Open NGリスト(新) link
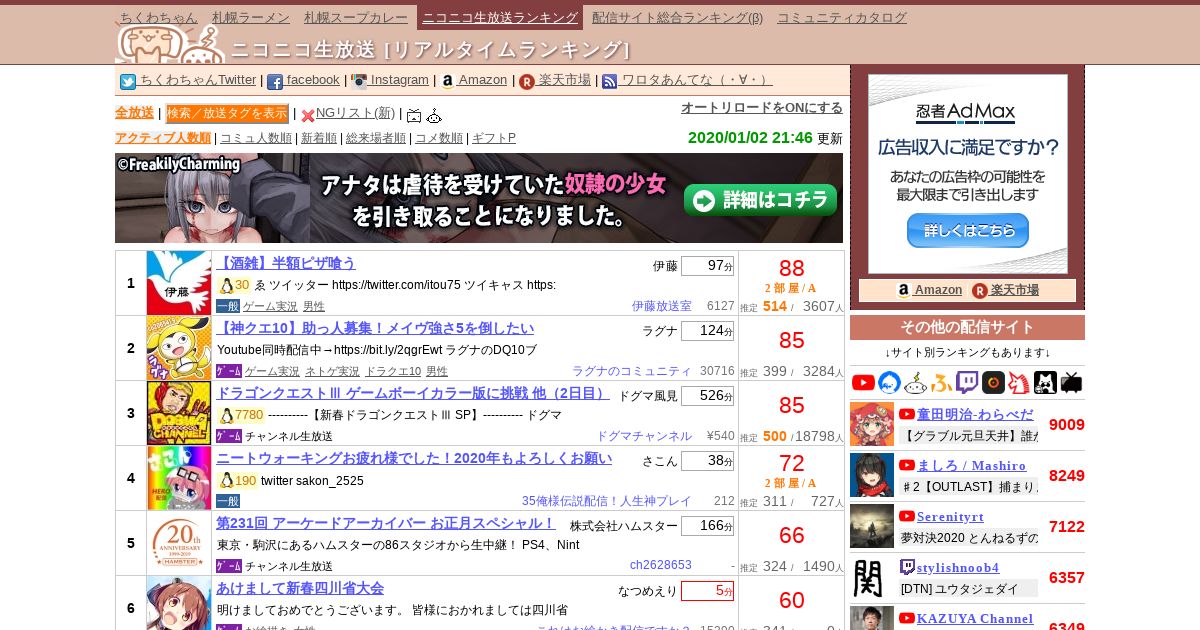The width and height of the screenshot is (1200, 630). [x=355, y=113]
